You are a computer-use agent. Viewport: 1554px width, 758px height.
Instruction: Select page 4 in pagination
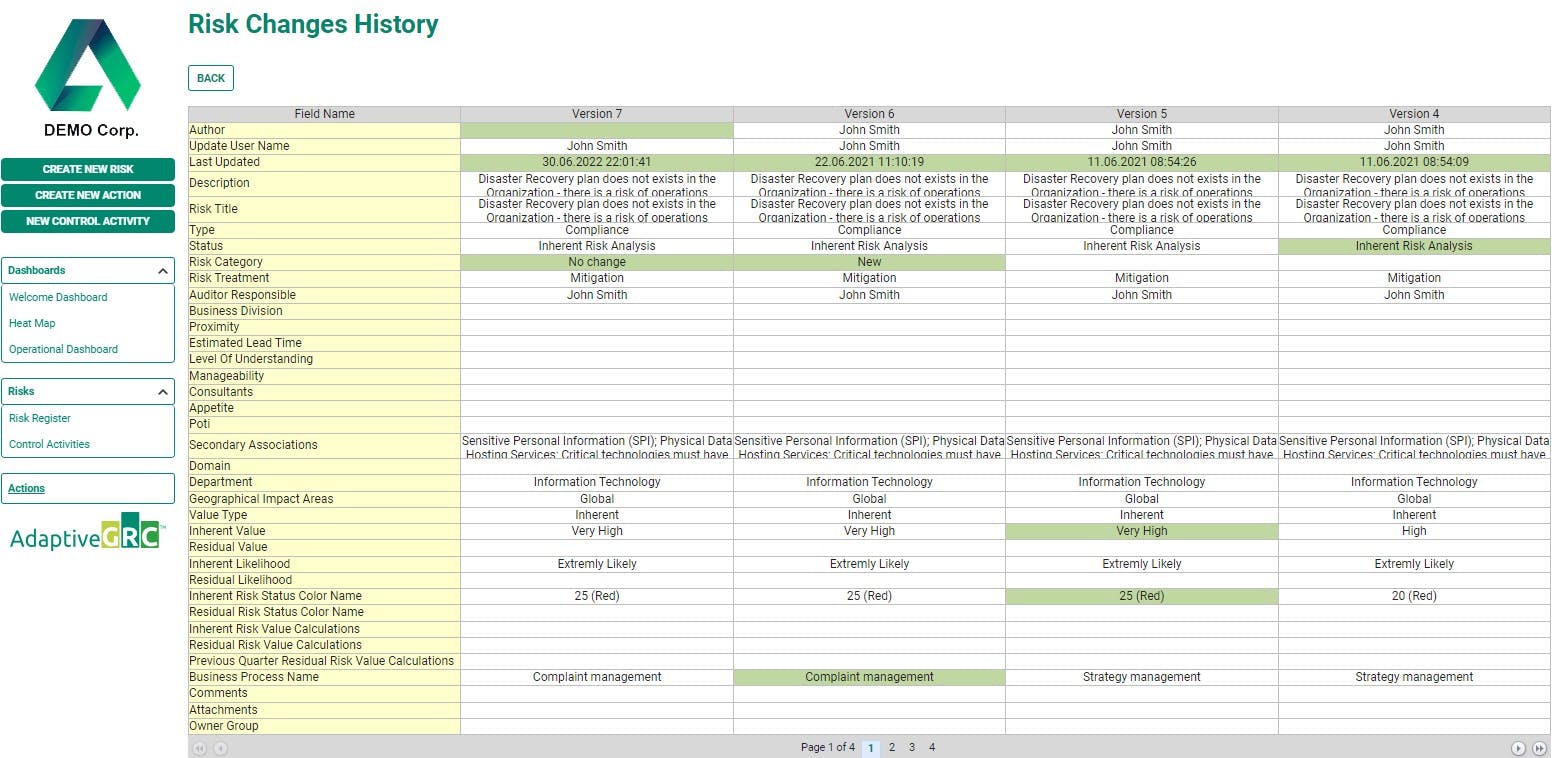coord(932,748)
